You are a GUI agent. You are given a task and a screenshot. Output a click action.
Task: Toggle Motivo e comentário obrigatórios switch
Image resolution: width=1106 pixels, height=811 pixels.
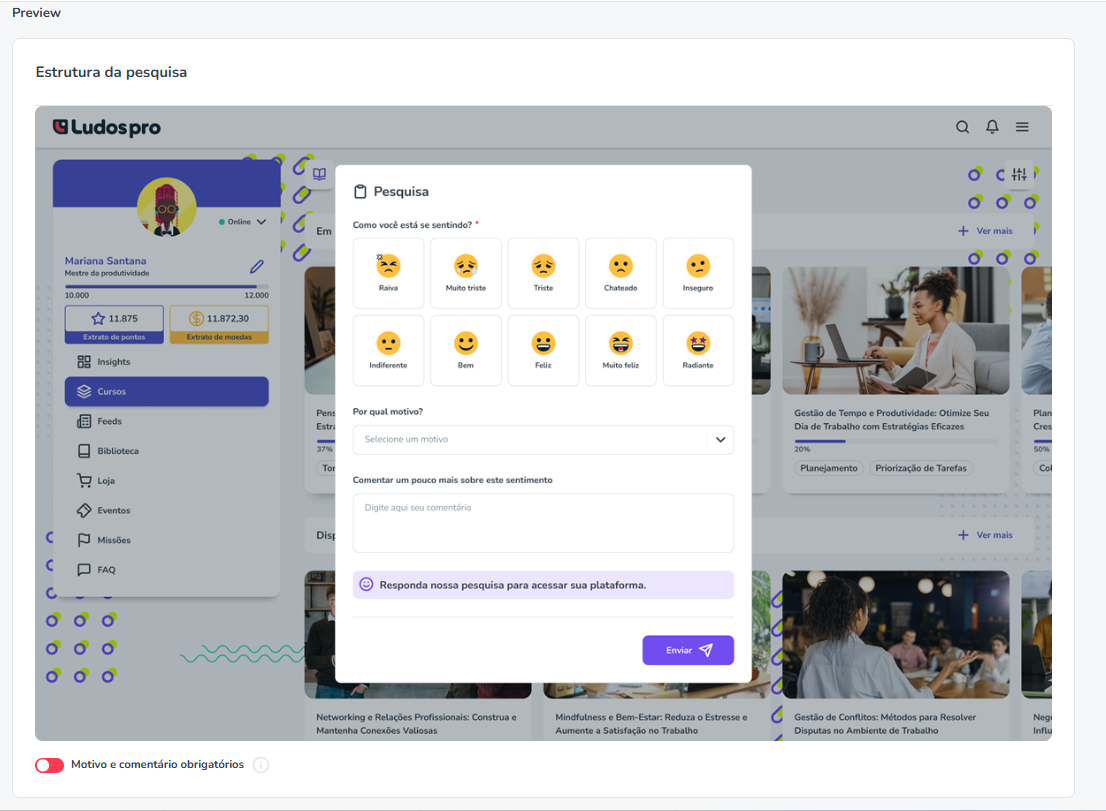coord(49,765)
